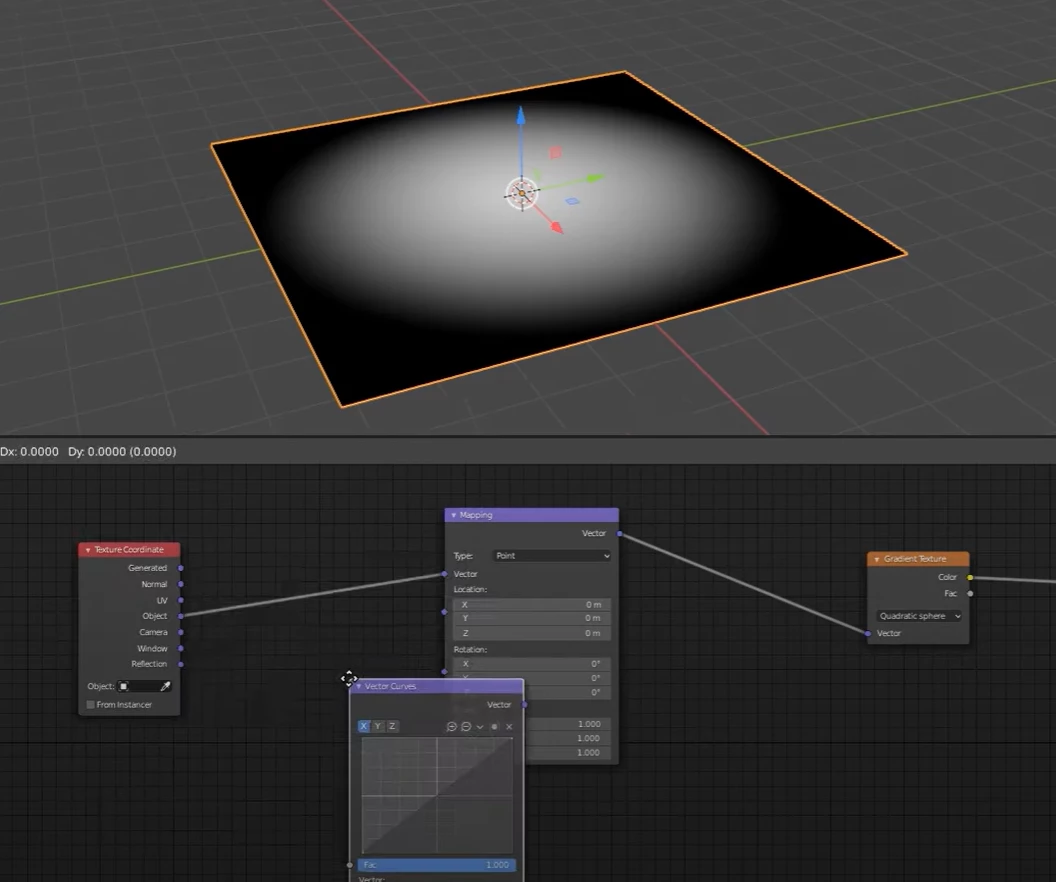This screenshot has width=1056, height=882.
Task: Click the Mapping node Vector output socket
Action: click(619, 534)
